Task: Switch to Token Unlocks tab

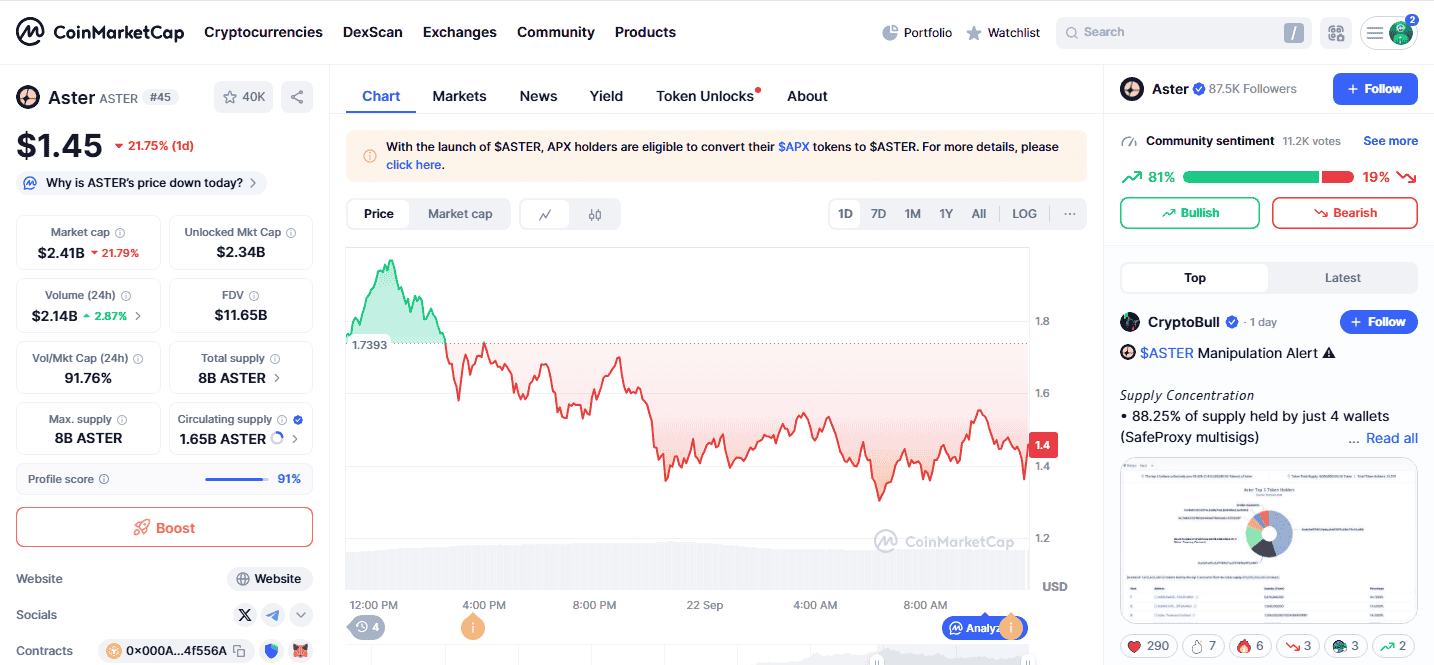Action: coord(705,96)
